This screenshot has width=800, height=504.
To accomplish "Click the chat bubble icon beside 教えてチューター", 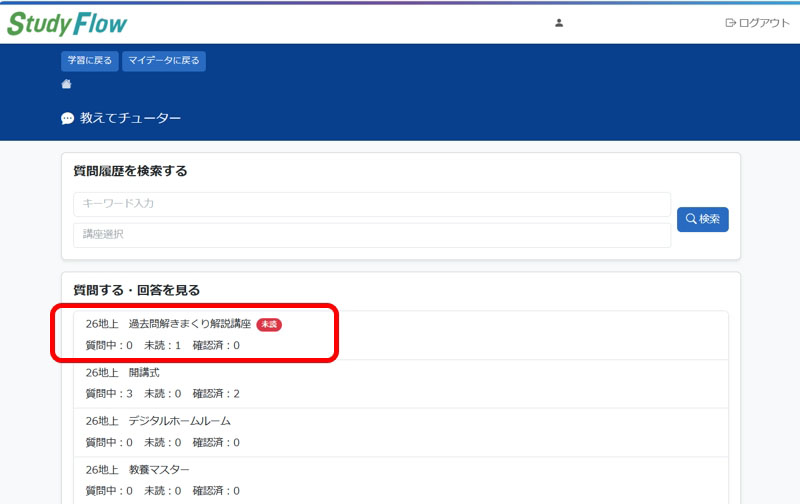I will tap(67, 118).
